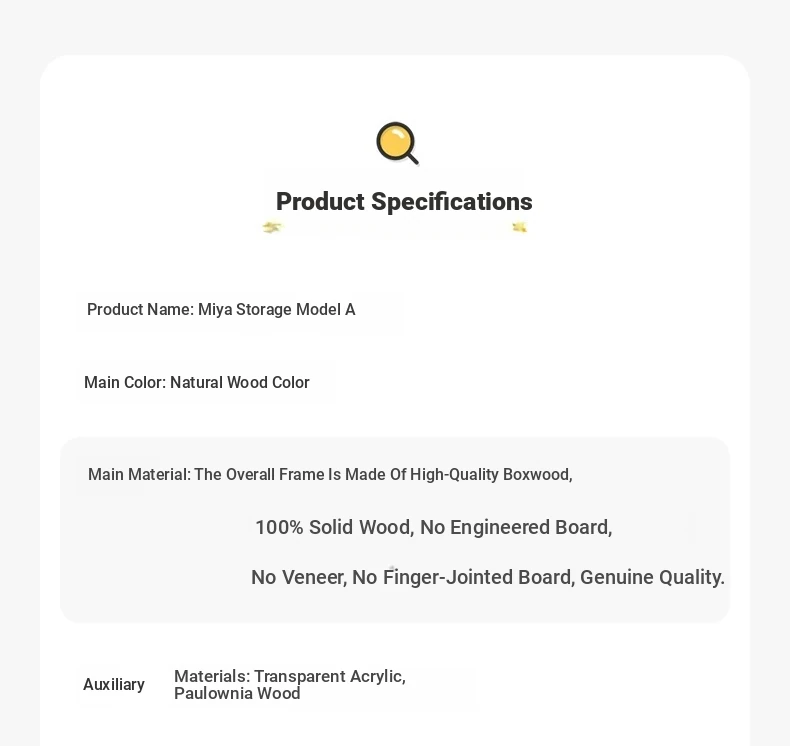Click the 100% Solid Wood, No Engineered Board line

[x=434, y=527]
